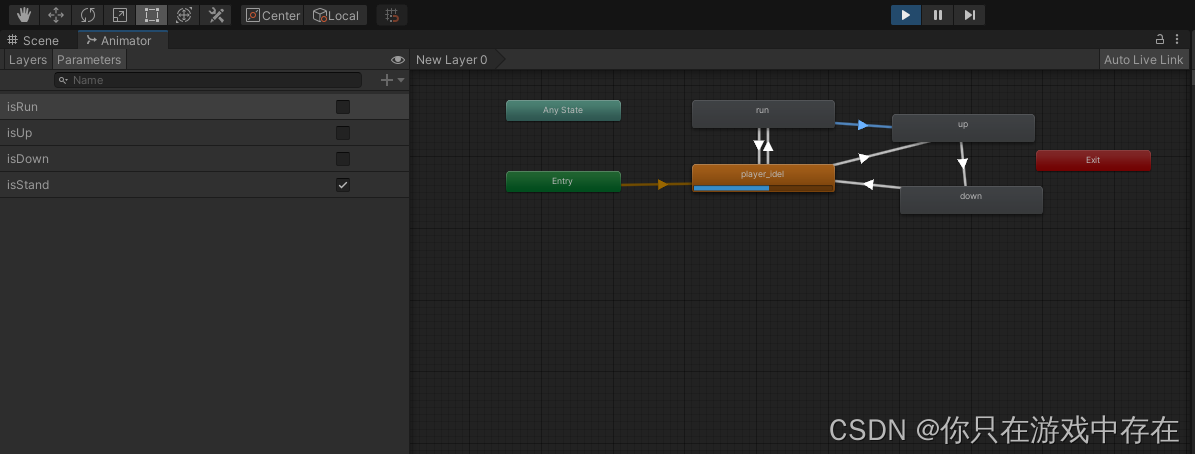
Task: Select the isDown parameter name
Action: point(28,158)
